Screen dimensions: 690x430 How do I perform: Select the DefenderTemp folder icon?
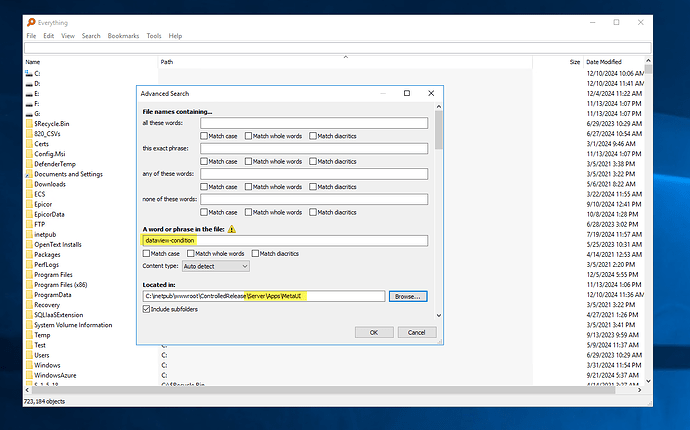29,164
